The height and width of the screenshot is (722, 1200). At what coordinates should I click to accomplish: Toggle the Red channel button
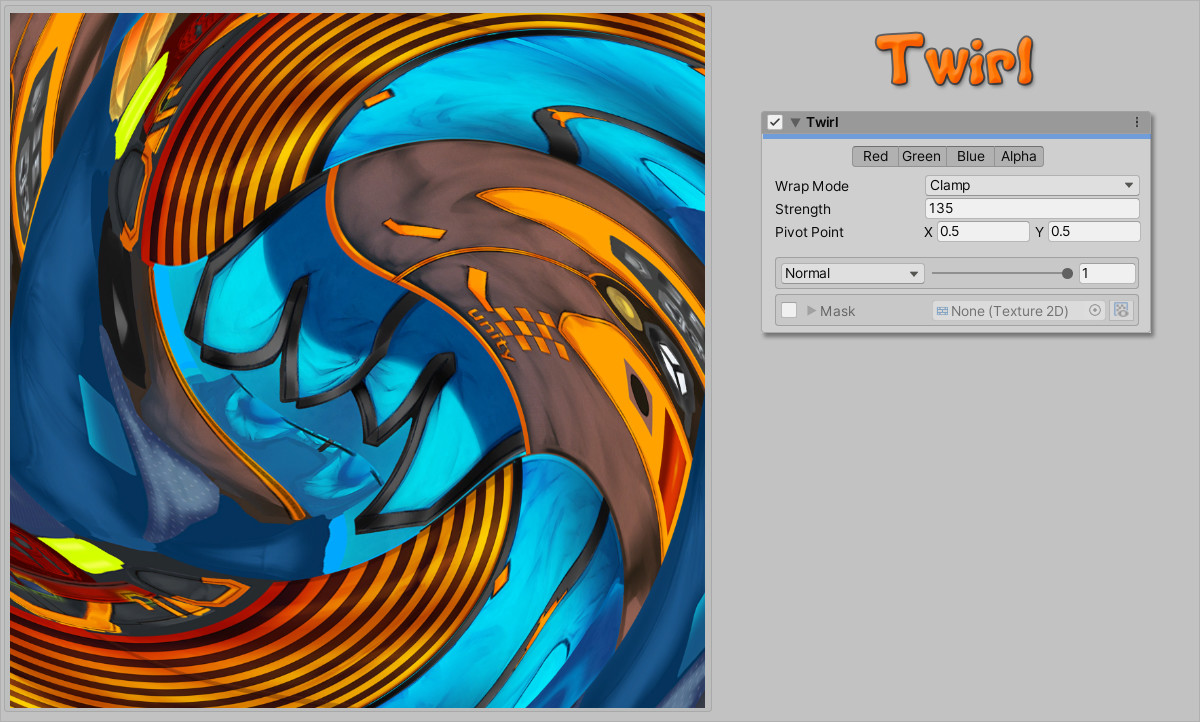[x=875, y=156]
